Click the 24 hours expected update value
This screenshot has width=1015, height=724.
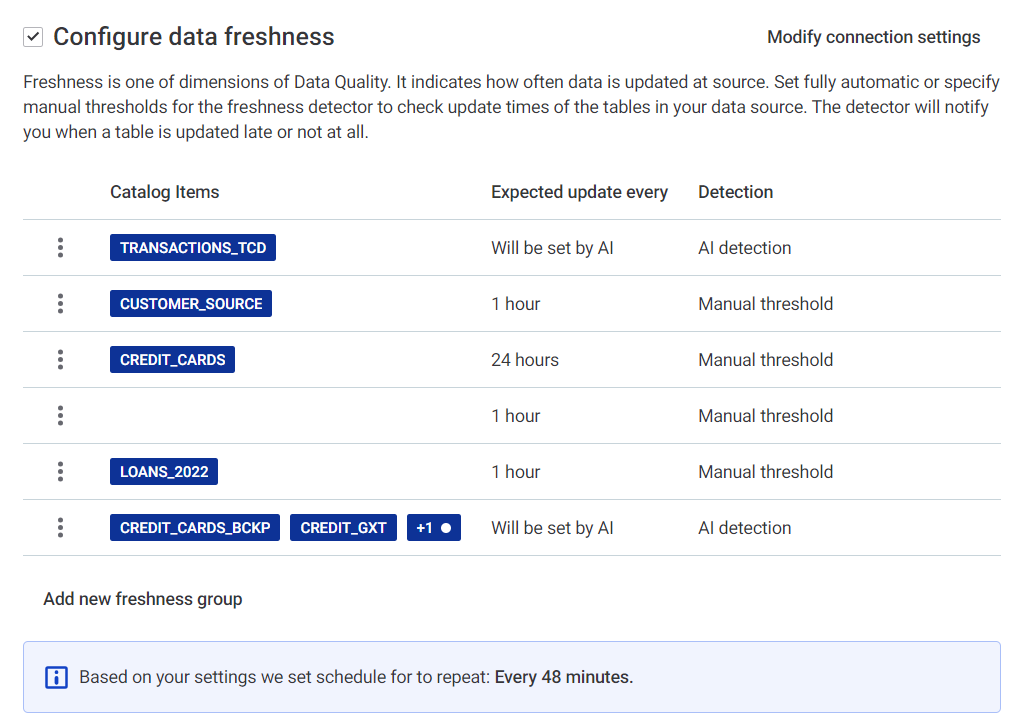525,360
